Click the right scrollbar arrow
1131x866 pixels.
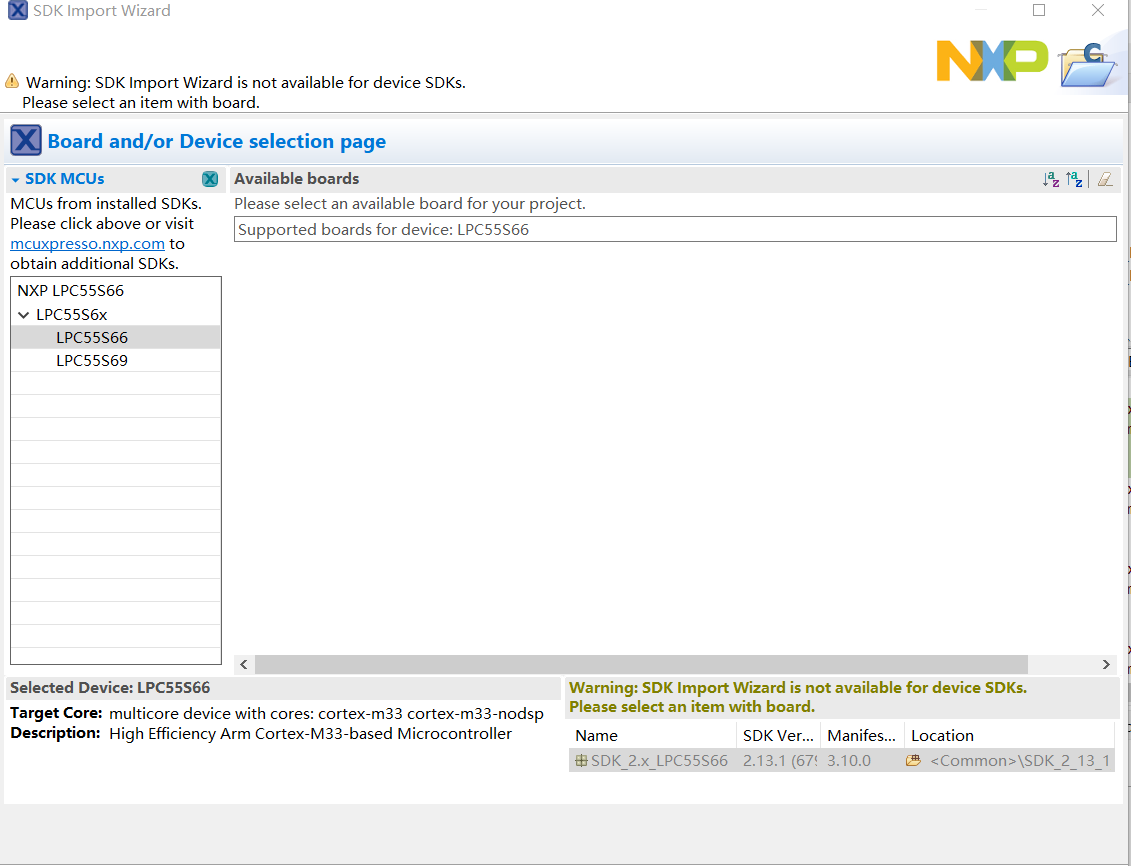(1106, 664)
